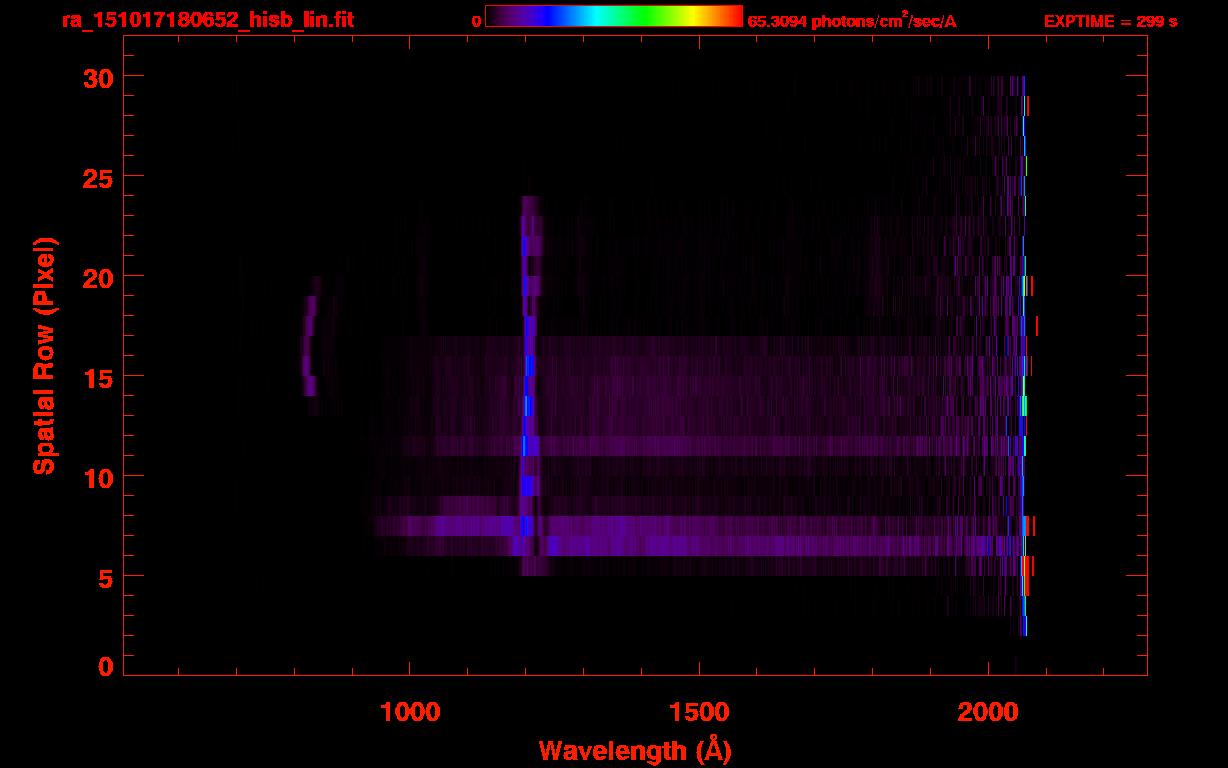
Task: Click the 1000 wavelength tick label
Action: (x=409, y=711)
